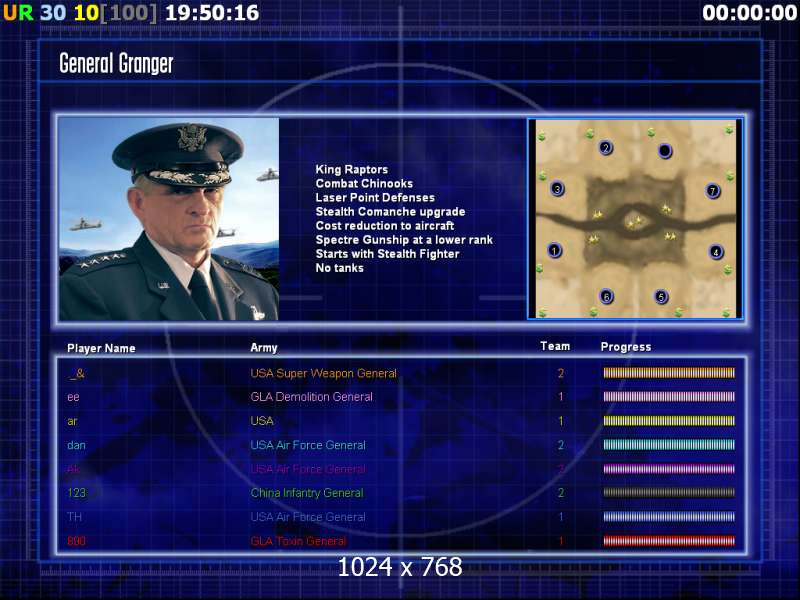Click the cyan progress bar for player dan

click(x=669, y=445)
